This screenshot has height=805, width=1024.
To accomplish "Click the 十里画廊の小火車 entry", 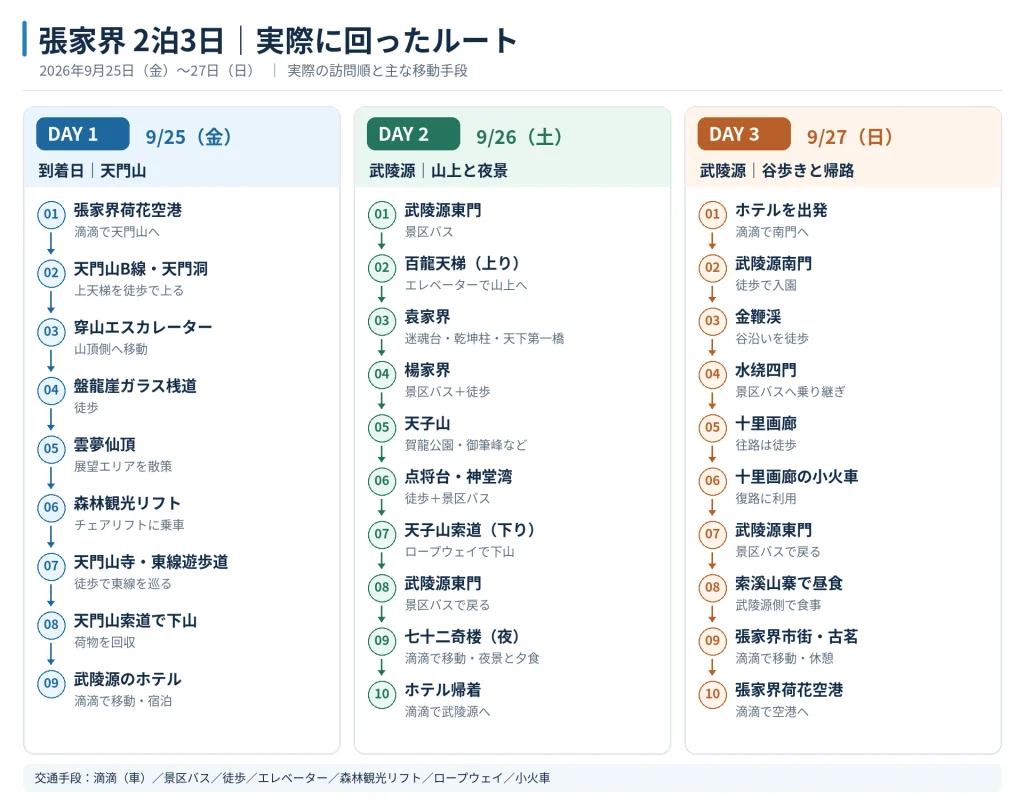I will tap(796, 477).
